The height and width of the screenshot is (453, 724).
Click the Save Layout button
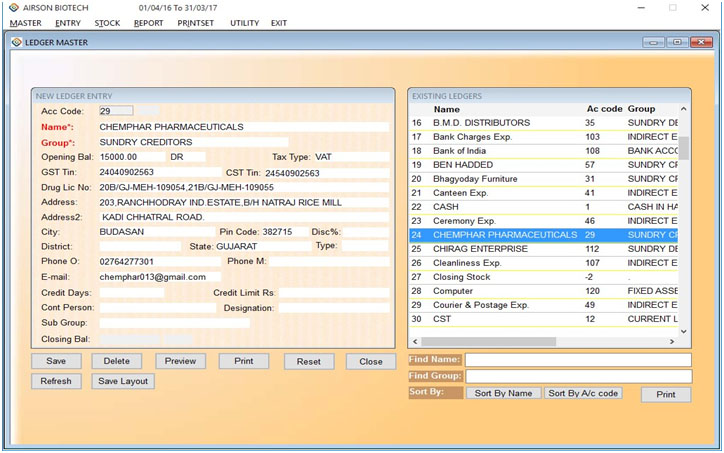[x=123, y=381]
